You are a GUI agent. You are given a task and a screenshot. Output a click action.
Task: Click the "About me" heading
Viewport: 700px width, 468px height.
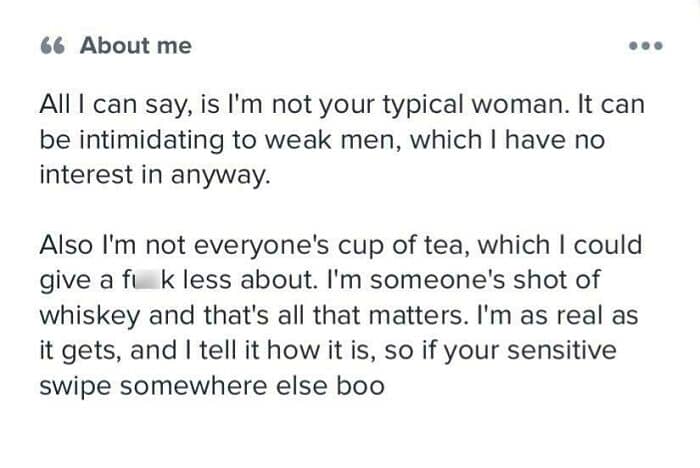pos(135,45)
